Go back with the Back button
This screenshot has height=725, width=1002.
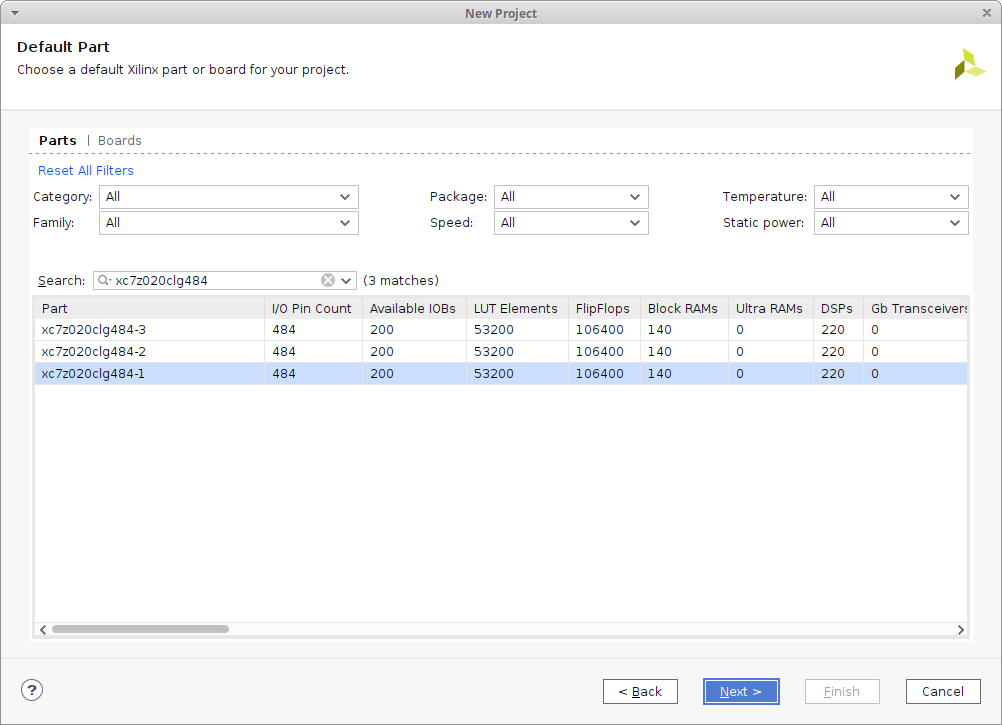(x=640, y=691)
